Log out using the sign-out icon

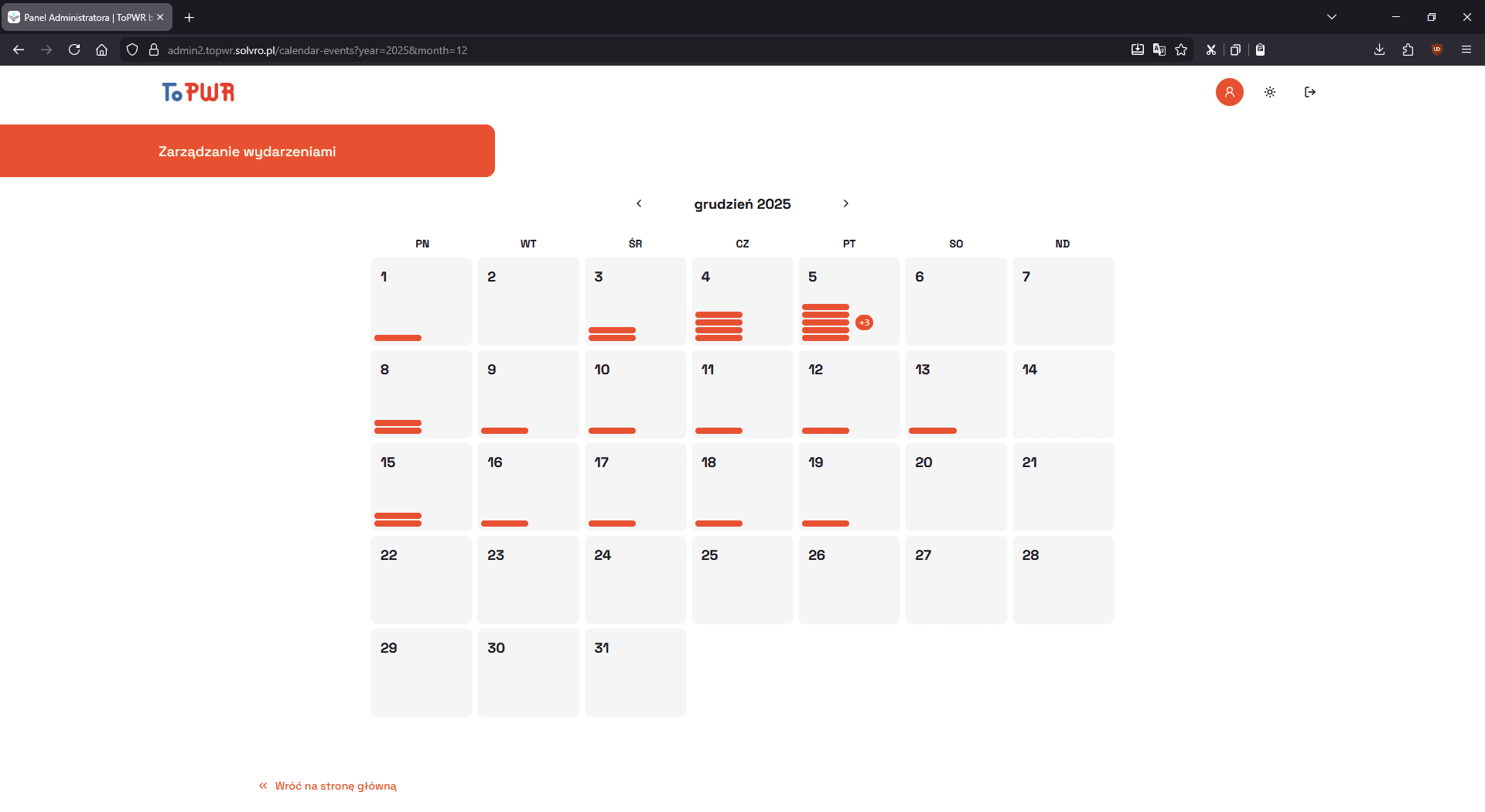tap(1310, 92)
